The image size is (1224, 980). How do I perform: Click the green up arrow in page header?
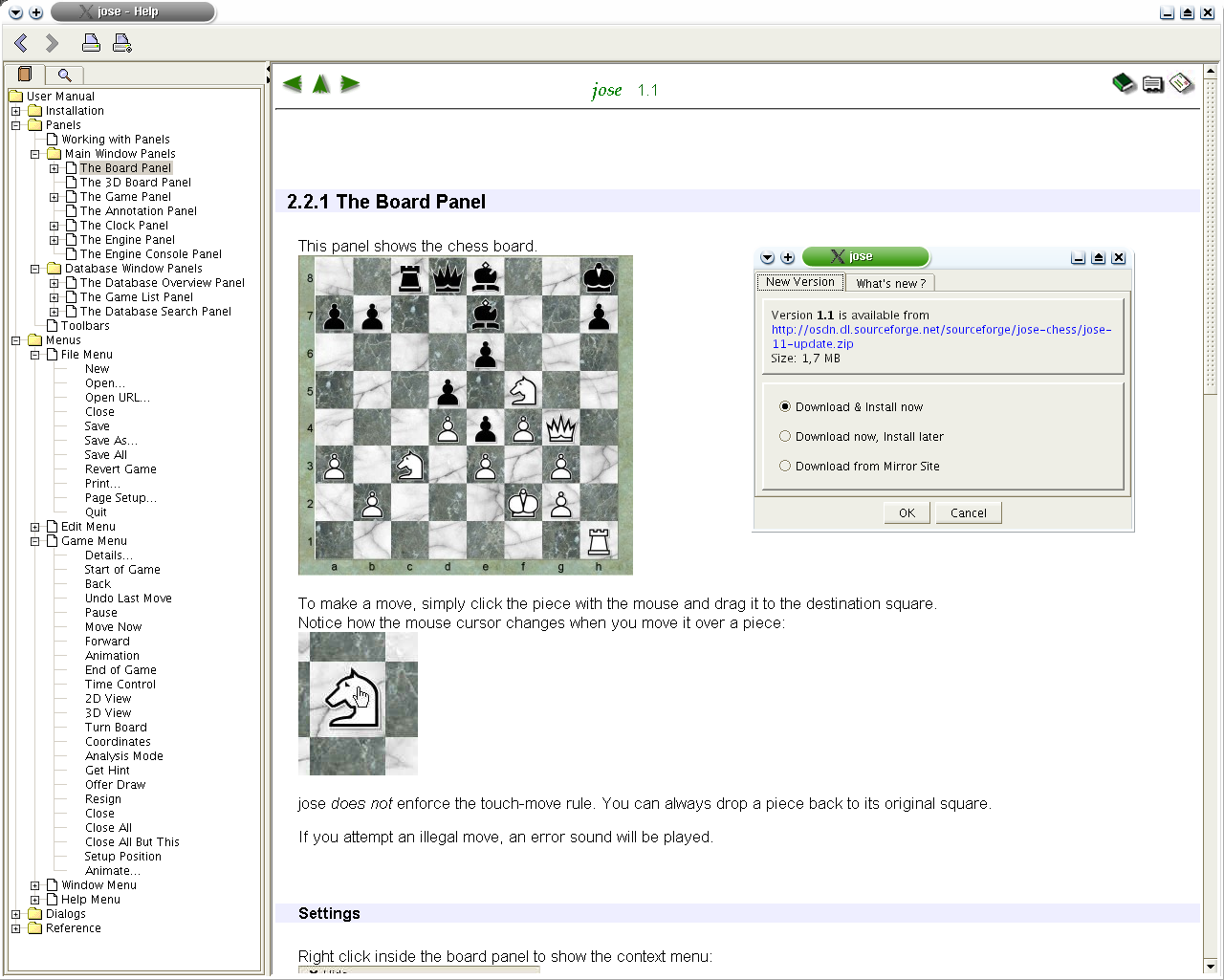[x=321, y=84]
